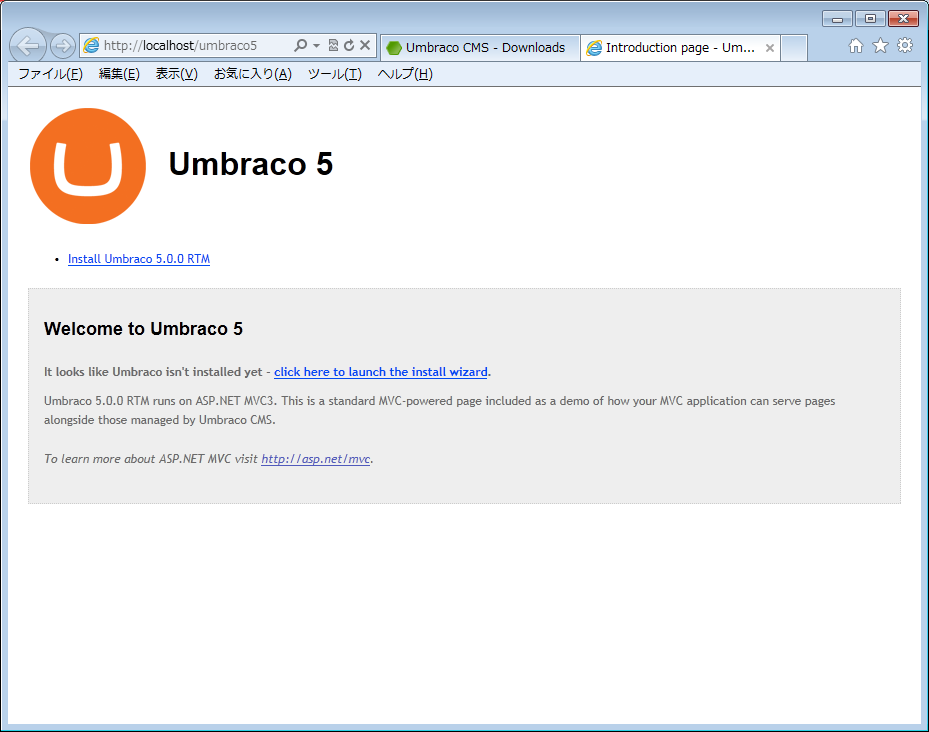Visit the http://asp.net/mvc link
This screenshot has height=732, width=929.
coord(315,459)
